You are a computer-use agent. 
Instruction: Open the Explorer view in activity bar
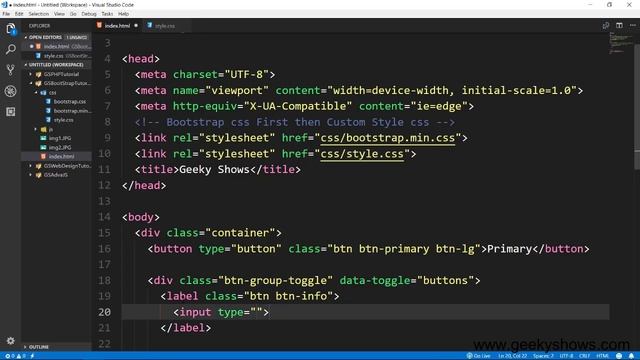point(11,29)
